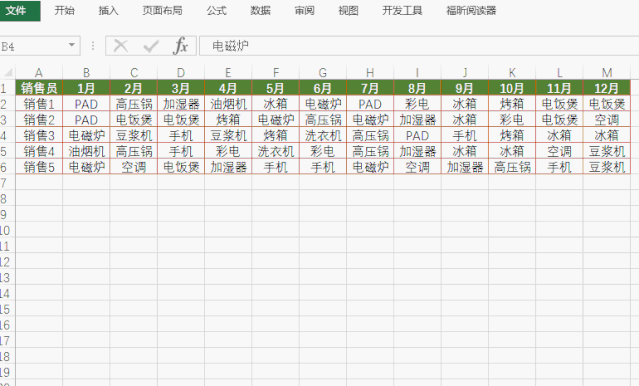Click the confirm checkmark formula icon

coord(151,46)
